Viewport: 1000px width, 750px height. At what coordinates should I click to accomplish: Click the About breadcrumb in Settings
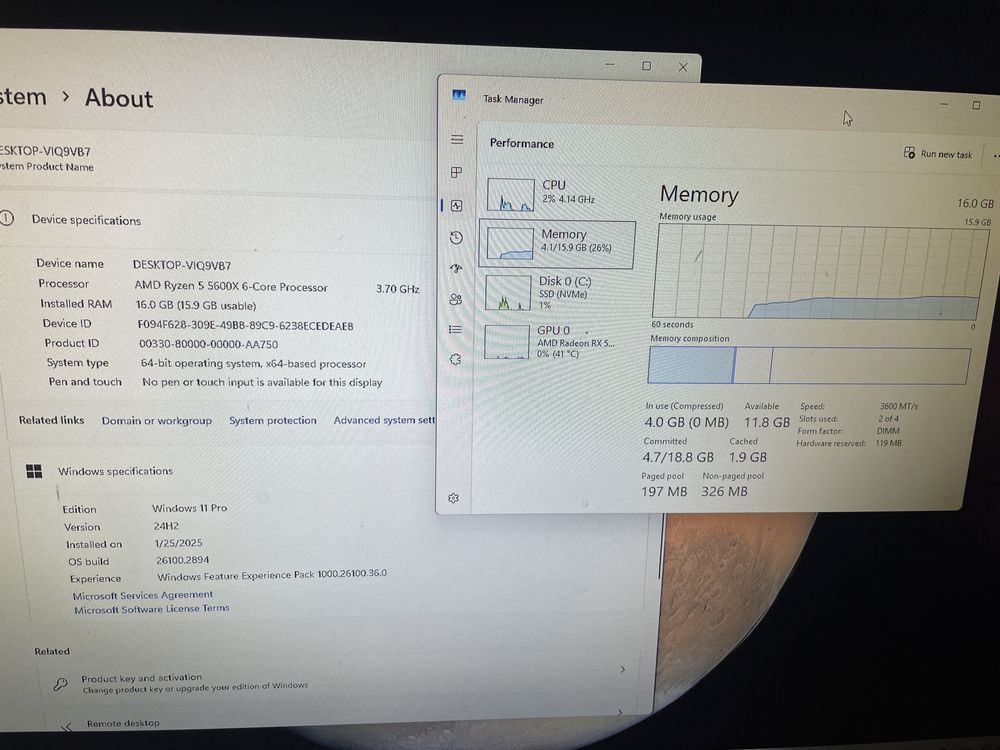[119, 98]
